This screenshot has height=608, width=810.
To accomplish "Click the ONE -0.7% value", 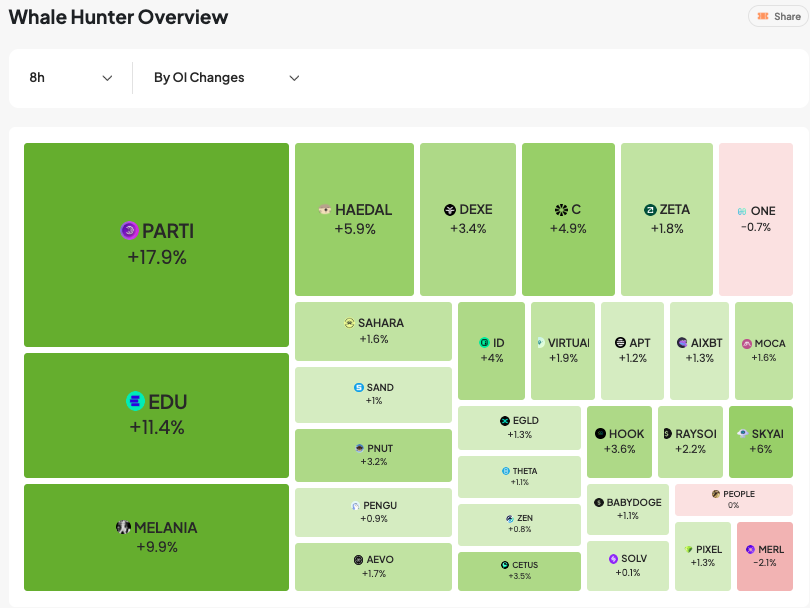I will [x=756, y=227].
